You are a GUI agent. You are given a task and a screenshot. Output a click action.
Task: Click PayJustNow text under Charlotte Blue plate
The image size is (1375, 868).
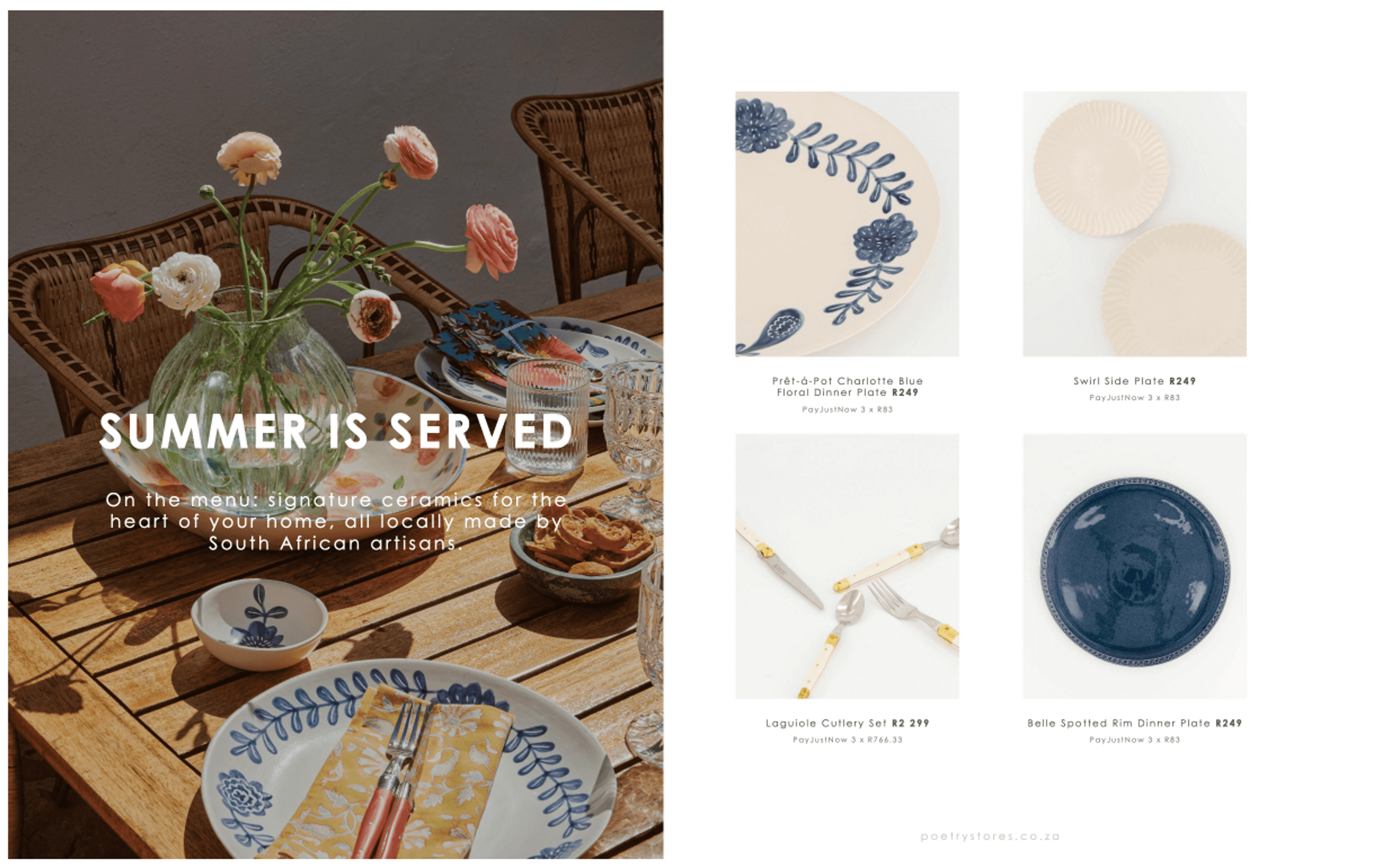point(848,409)
